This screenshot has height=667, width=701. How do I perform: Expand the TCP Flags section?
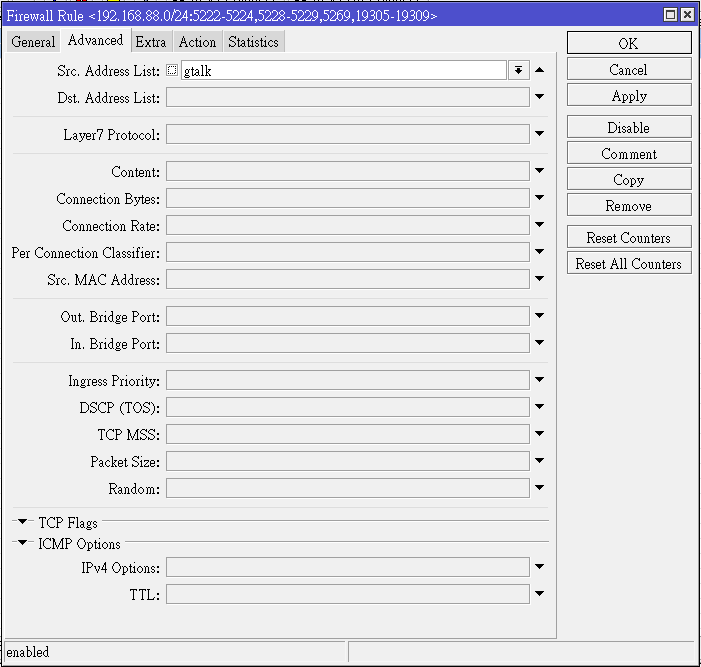pos(22,521)
